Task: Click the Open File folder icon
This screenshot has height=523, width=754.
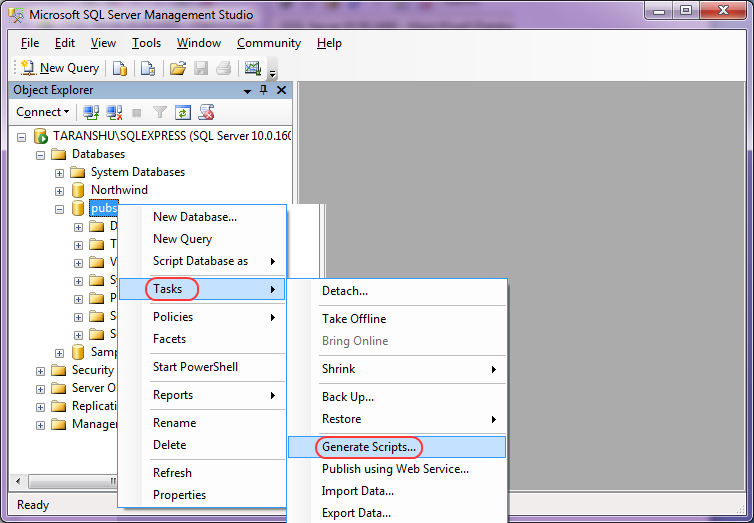Action: click(x=177, y=68)
